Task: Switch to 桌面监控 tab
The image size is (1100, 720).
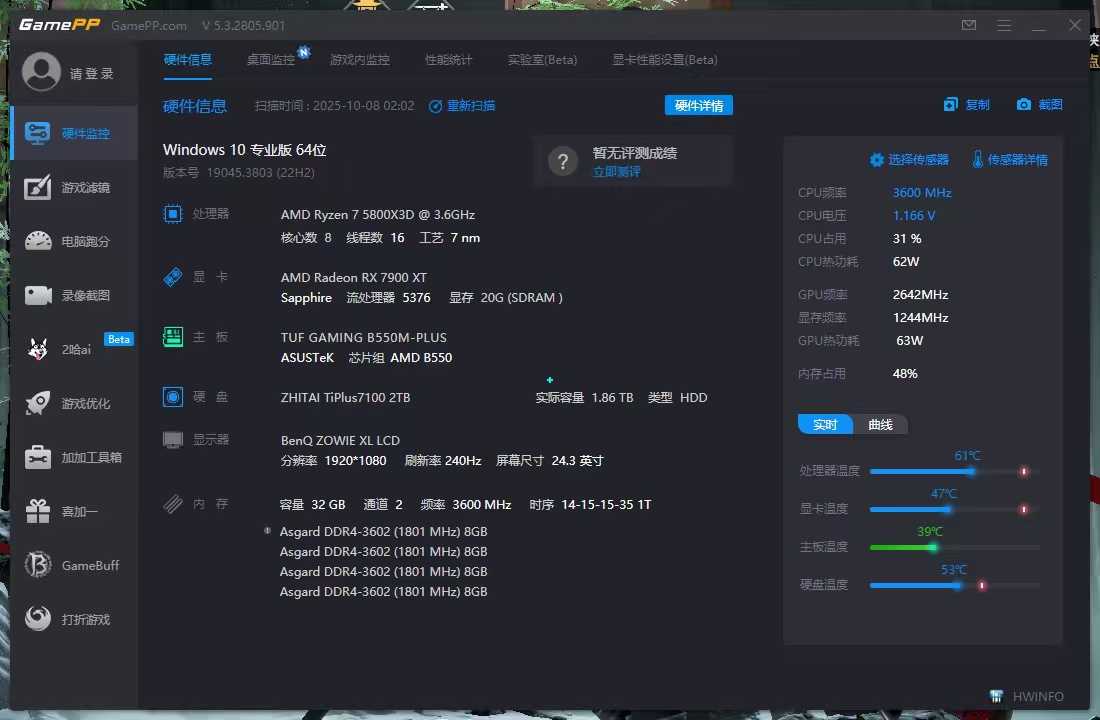Action: [x=271, y=60]
